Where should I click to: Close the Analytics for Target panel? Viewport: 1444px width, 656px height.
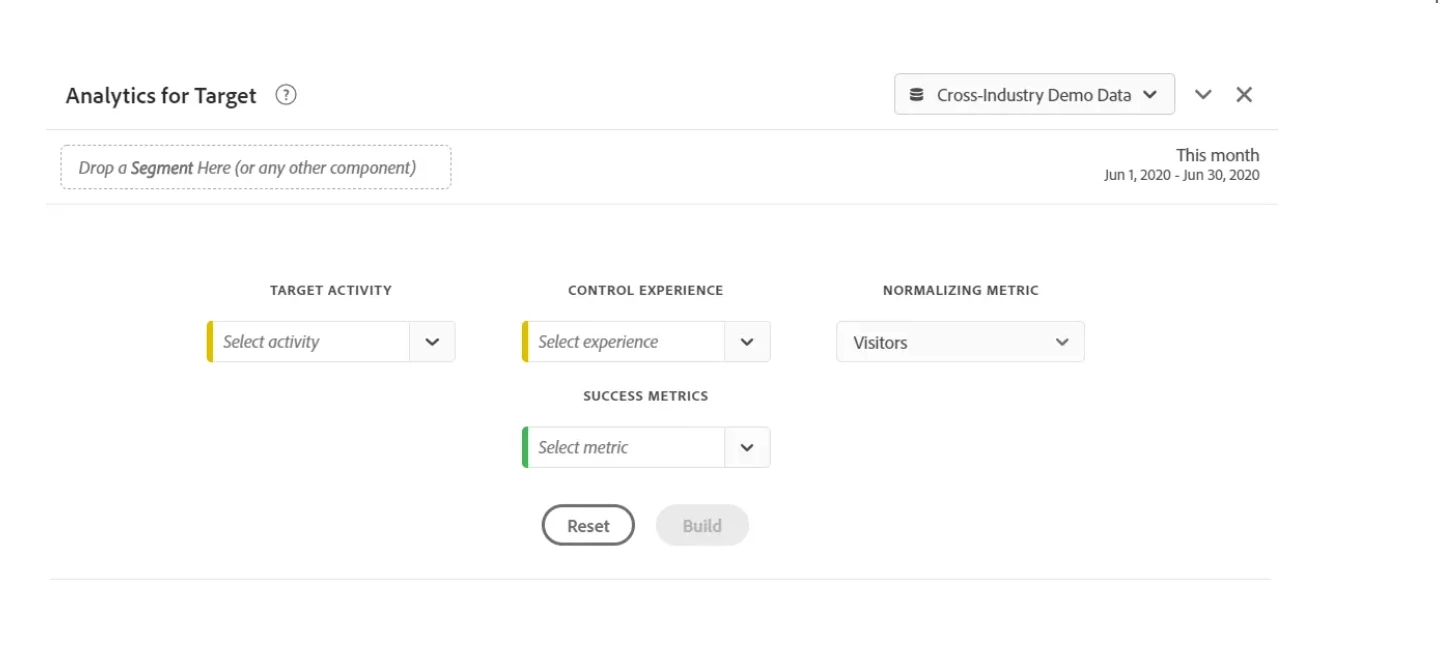point(1244,95)
